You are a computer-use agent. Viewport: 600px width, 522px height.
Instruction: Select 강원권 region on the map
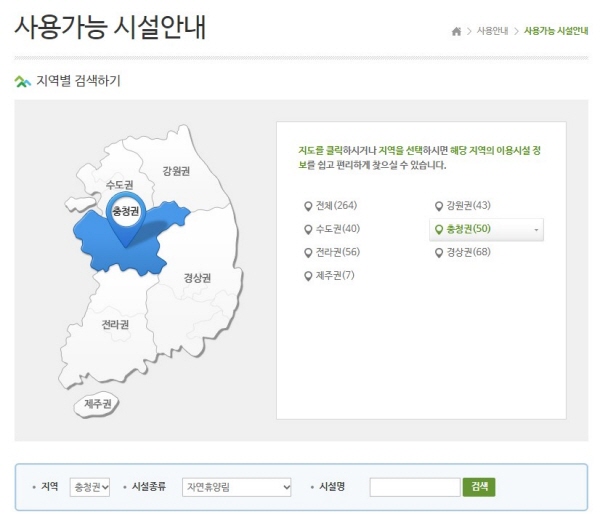(176, 171)
